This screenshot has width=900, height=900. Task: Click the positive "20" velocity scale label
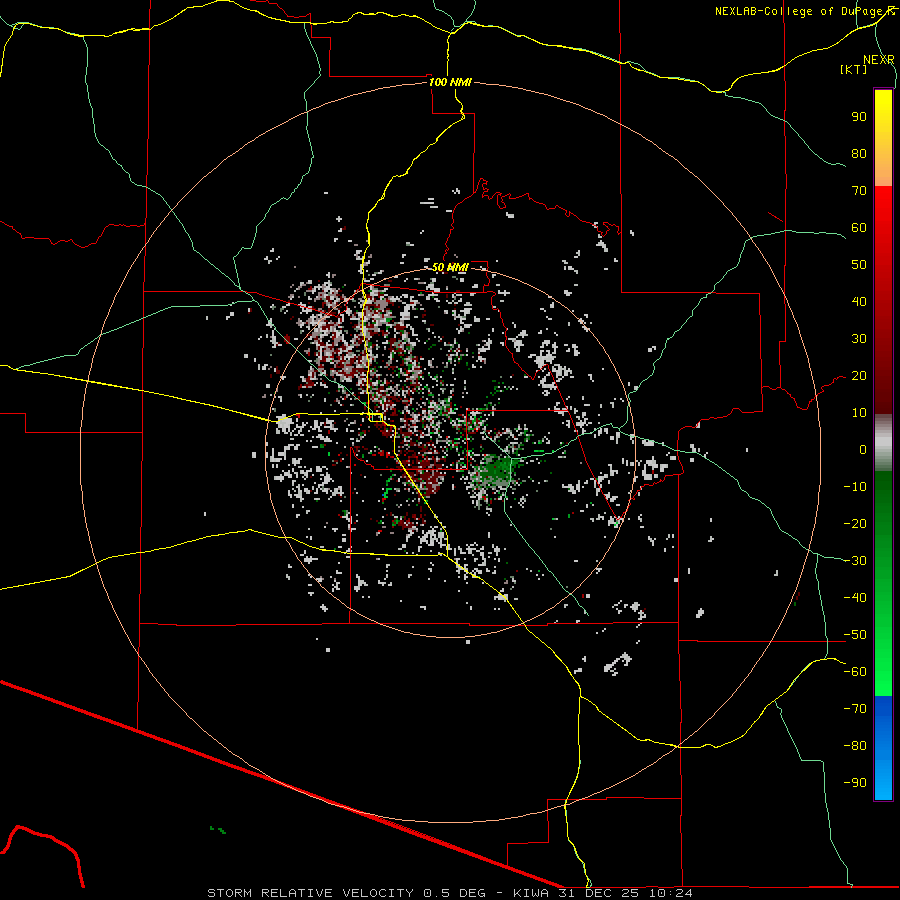point(859,376)
